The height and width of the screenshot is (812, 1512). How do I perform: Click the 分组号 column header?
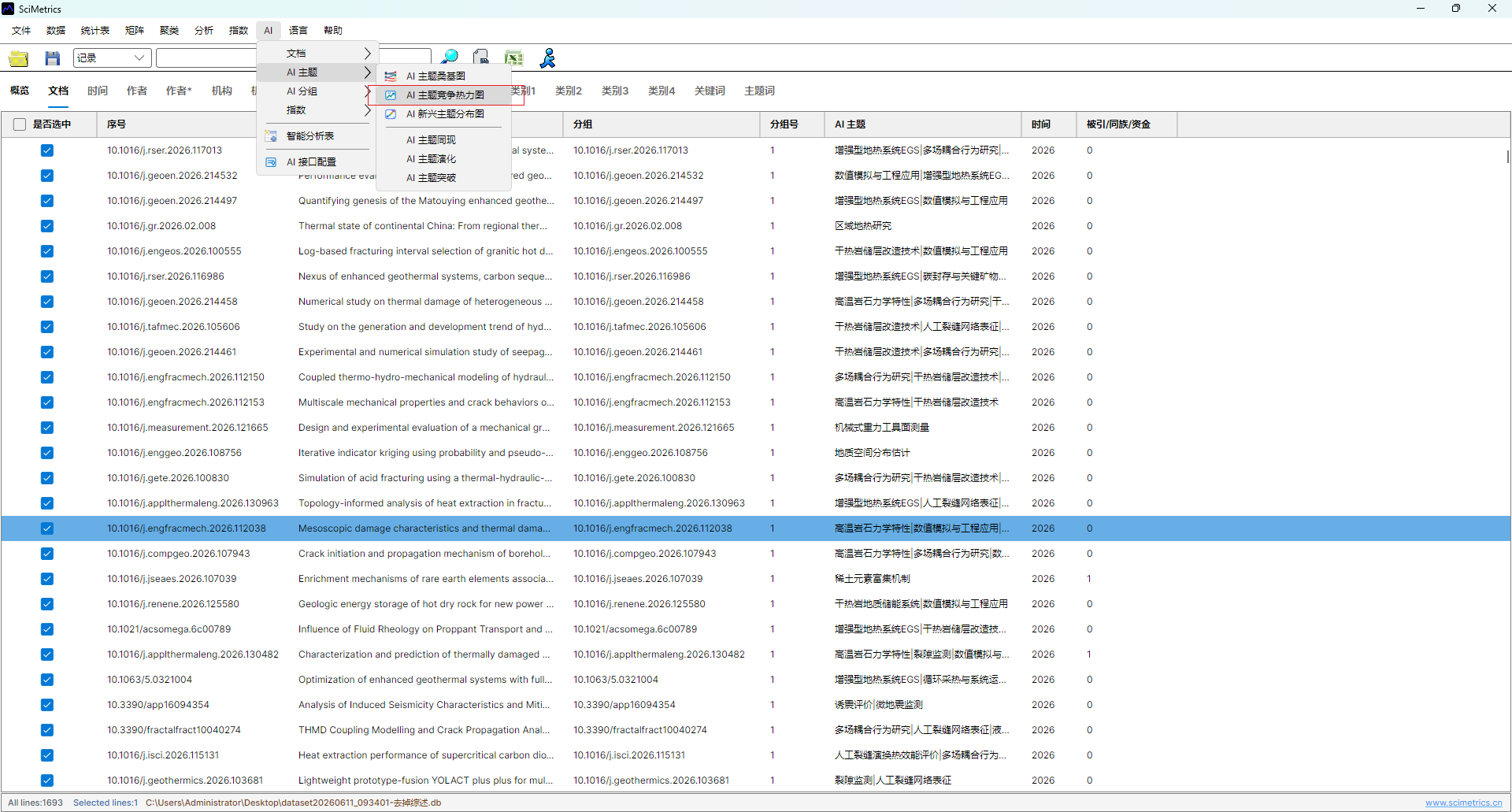pyautogui.click(x=792, y=124)
